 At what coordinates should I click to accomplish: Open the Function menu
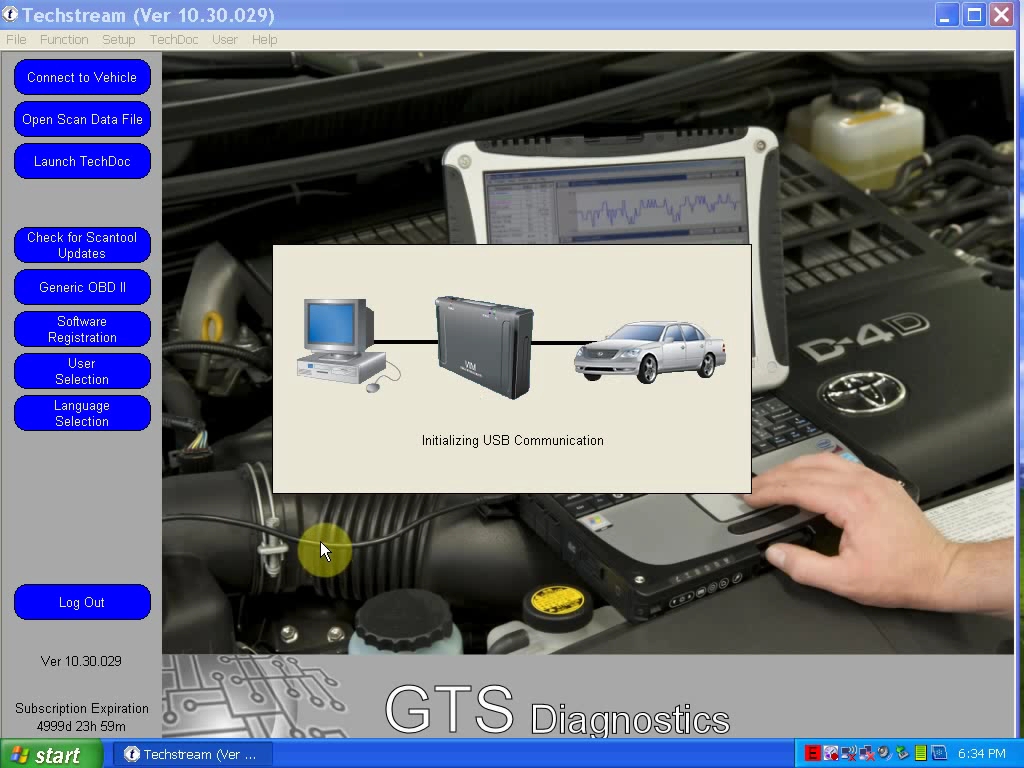pos(64,40)
